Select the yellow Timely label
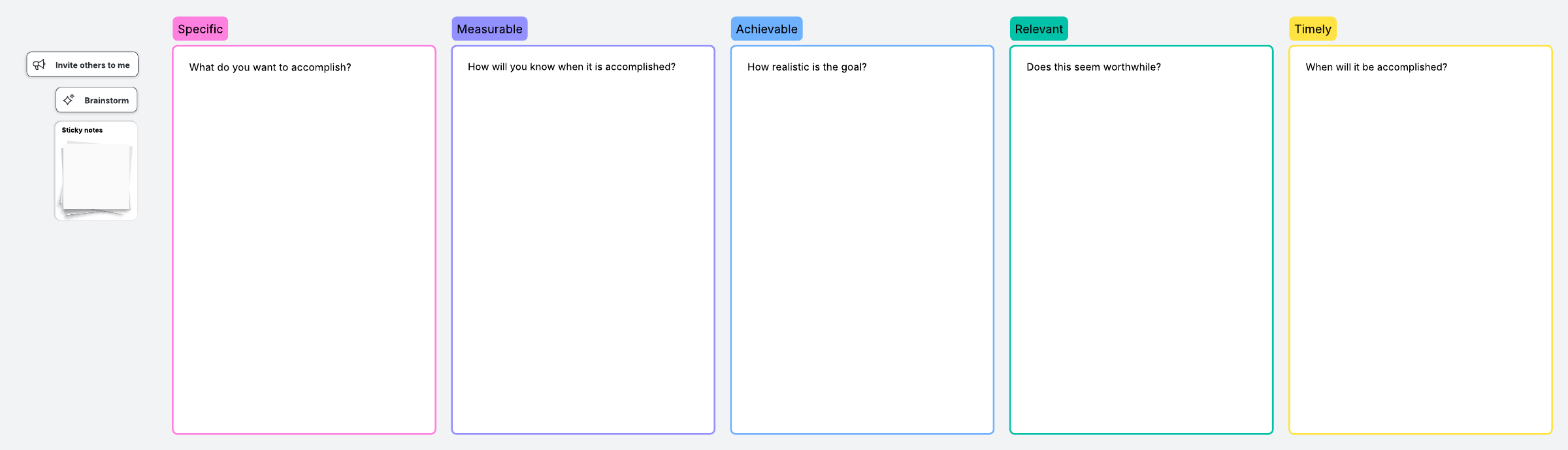Screen dimensions: 1568x450 point(1313,29)
